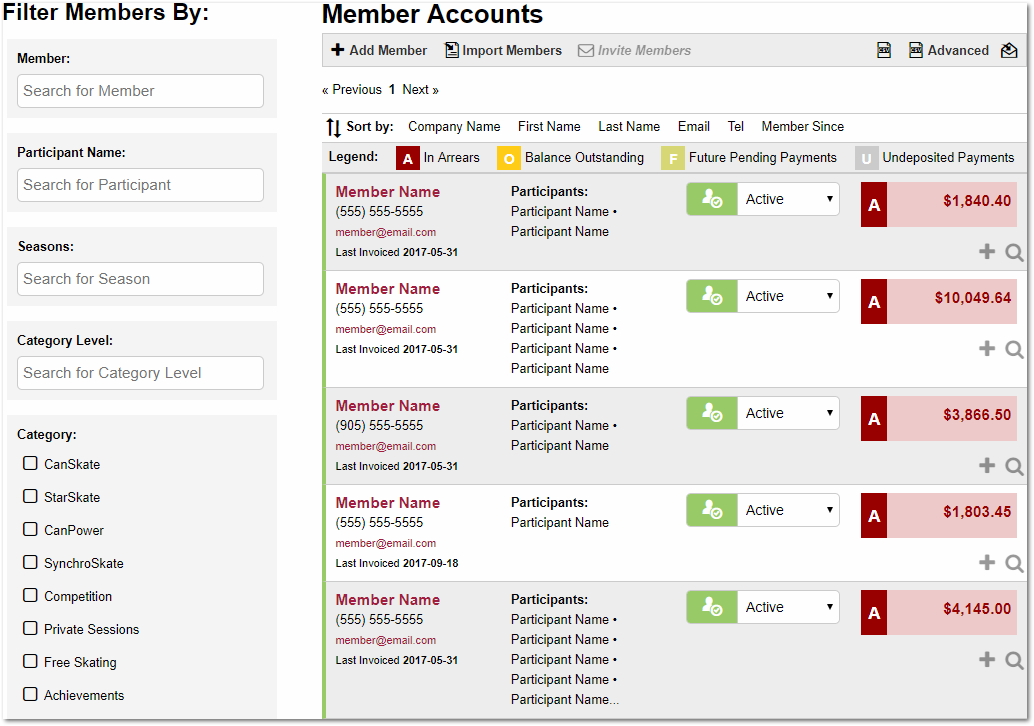Open the Active dropdown in the $10,049.64 row
Viewport: 1034px width, 726px height.
(788, 296)
